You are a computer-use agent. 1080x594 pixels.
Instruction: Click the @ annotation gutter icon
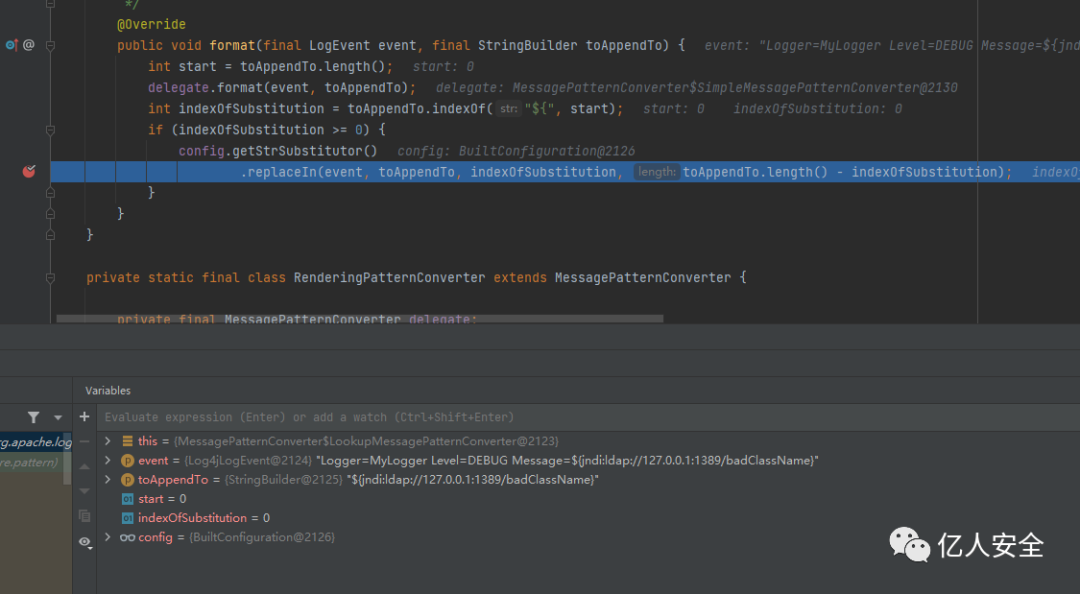[29, 45]
